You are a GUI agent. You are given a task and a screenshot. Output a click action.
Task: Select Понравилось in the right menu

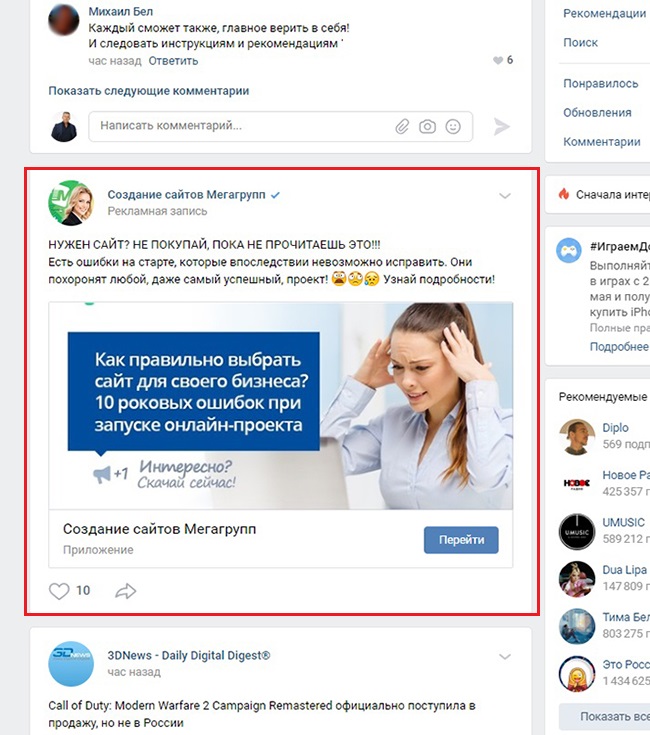pyautogui.click(x=600, y=83)
